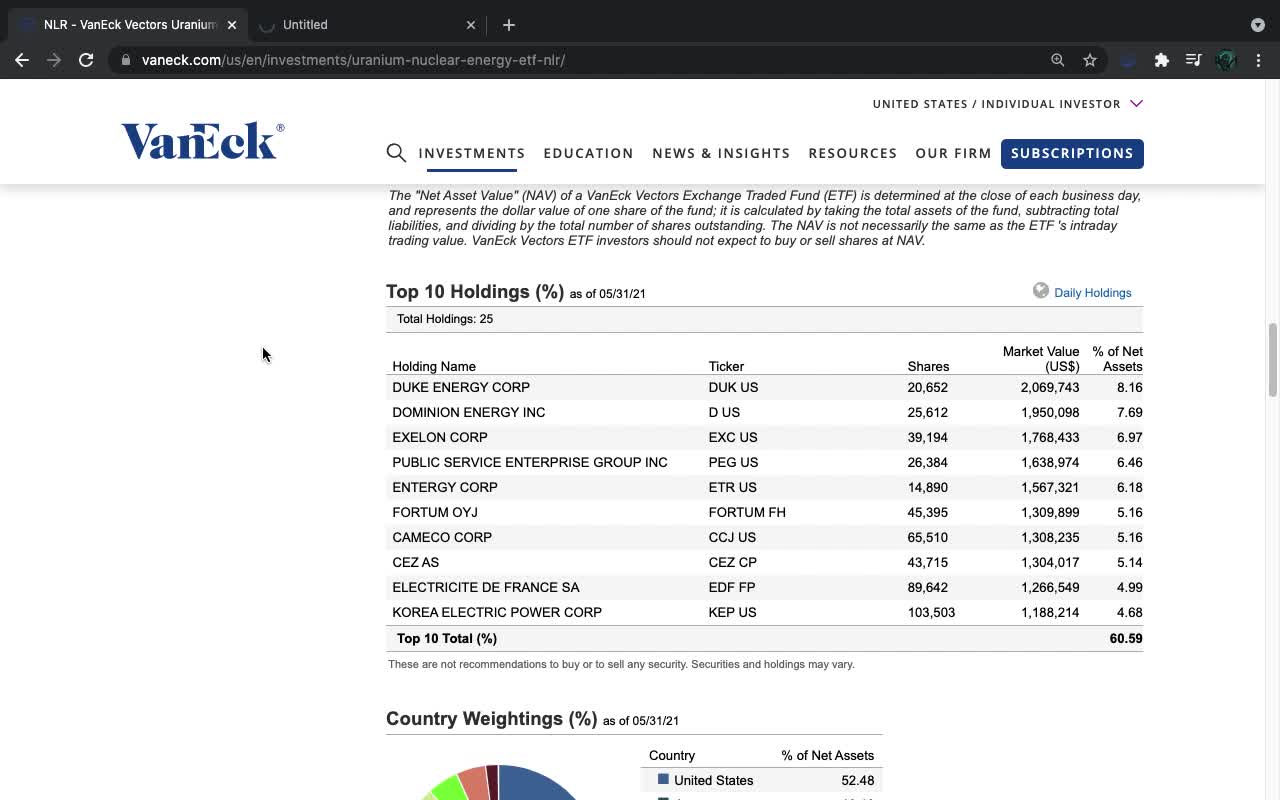
Task: Click shares value 103,503
Action: click(x=931, y=612)
